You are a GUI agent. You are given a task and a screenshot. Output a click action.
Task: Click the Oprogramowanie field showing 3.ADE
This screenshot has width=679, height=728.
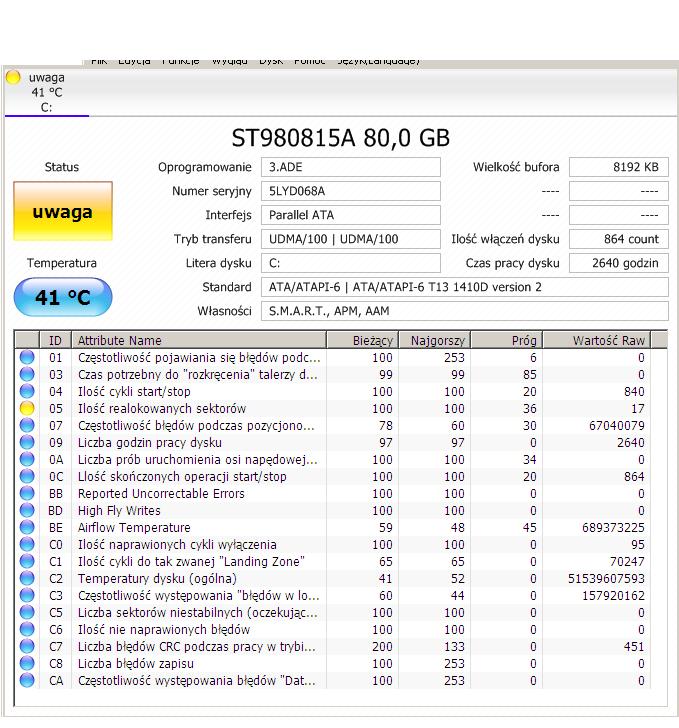click(x=351, y=167)
